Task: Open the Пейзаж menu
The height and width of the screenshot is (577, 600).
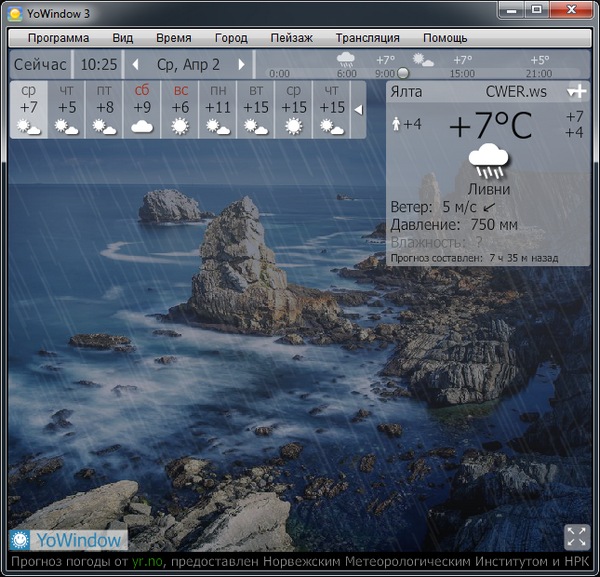Action: 291,38
